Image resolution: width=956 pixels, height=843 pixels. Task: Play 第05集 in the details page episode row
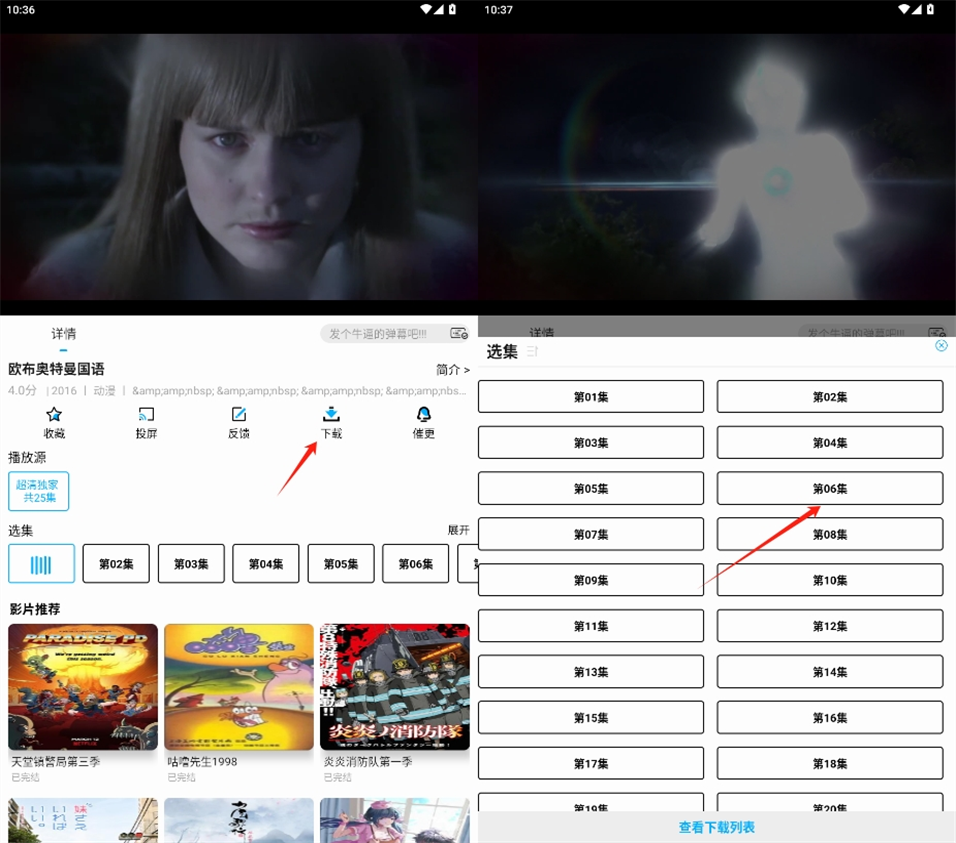point(341,564)
